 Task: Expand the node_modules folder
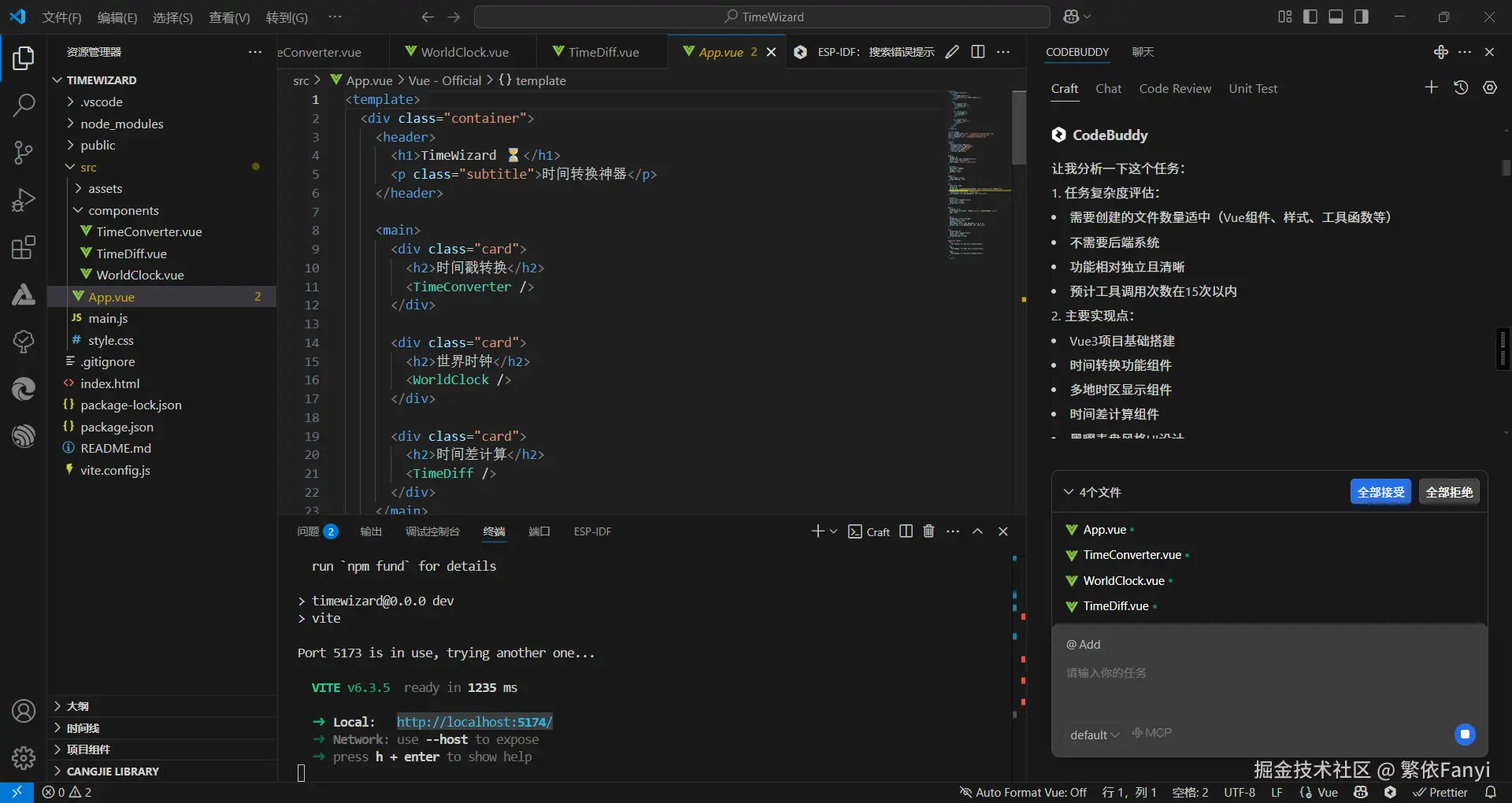pos(122,124)
